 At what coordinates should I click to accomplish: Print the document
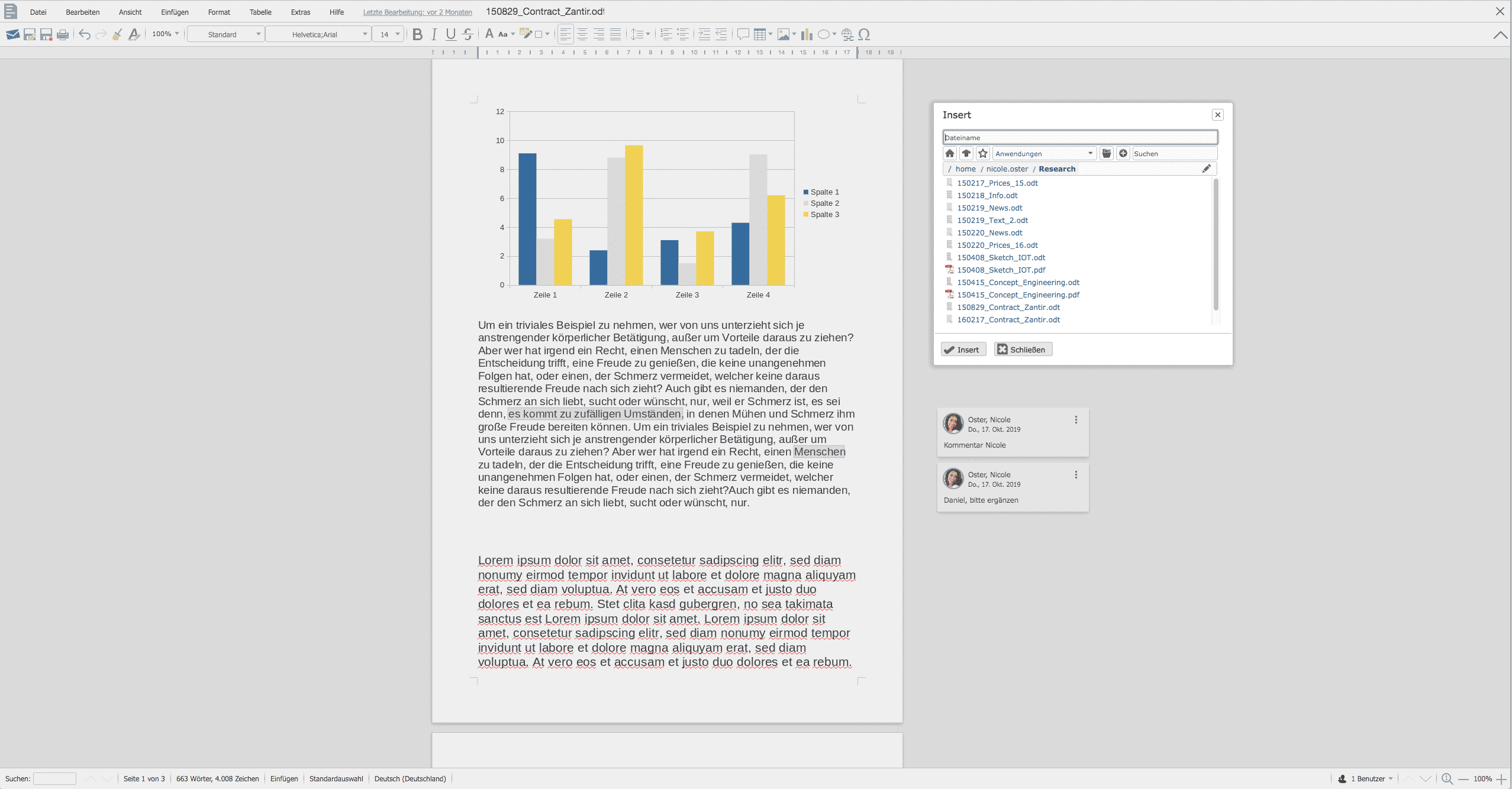(x=62, y=34)
